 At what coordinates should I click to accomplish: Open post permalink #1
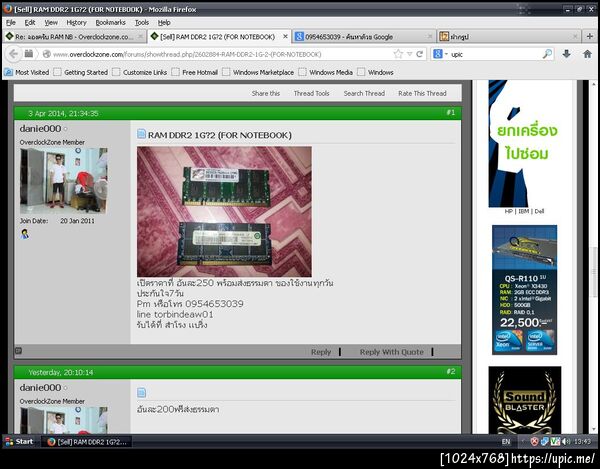(x=450, y=112)
